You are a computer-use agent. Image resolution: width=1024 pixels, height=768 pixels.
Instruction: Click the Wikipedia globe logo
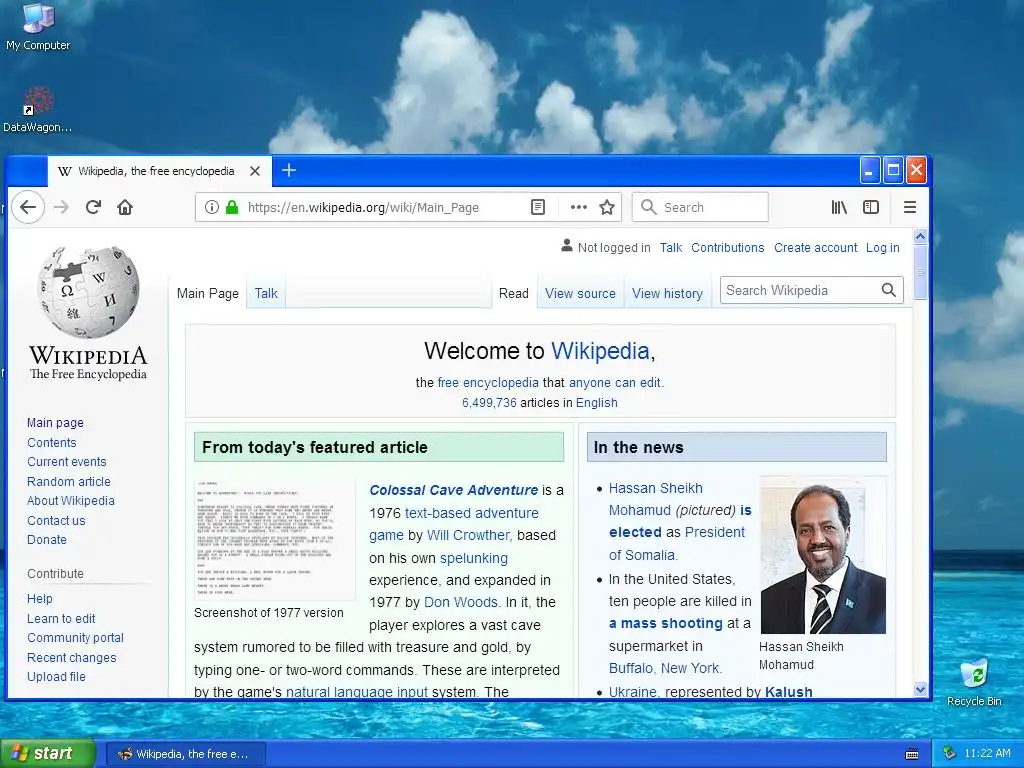click(88, 292)
